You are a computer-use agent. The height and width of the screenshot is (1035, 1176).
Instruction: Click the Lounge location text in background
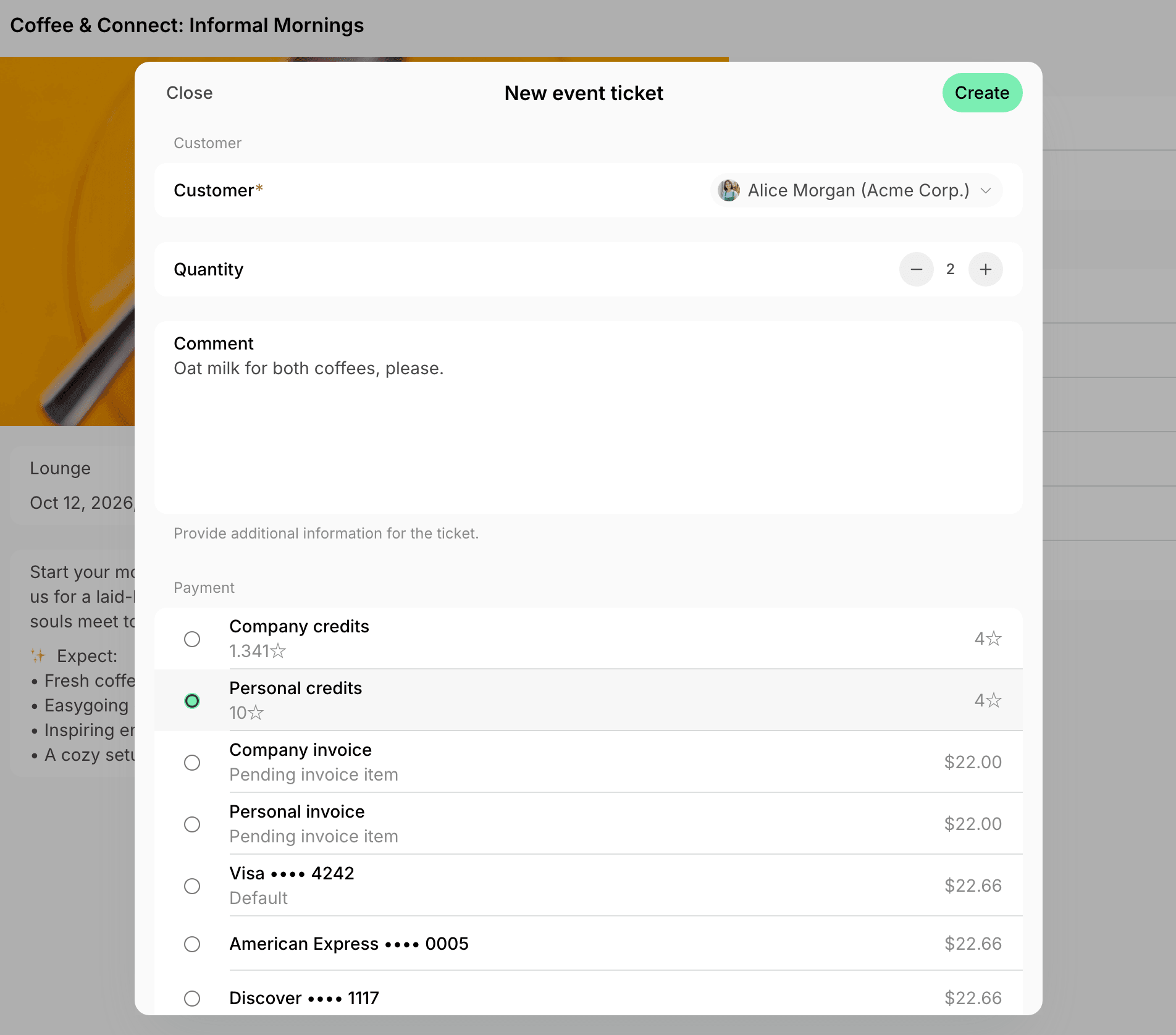pyautogui.click(x=61, y=468)
